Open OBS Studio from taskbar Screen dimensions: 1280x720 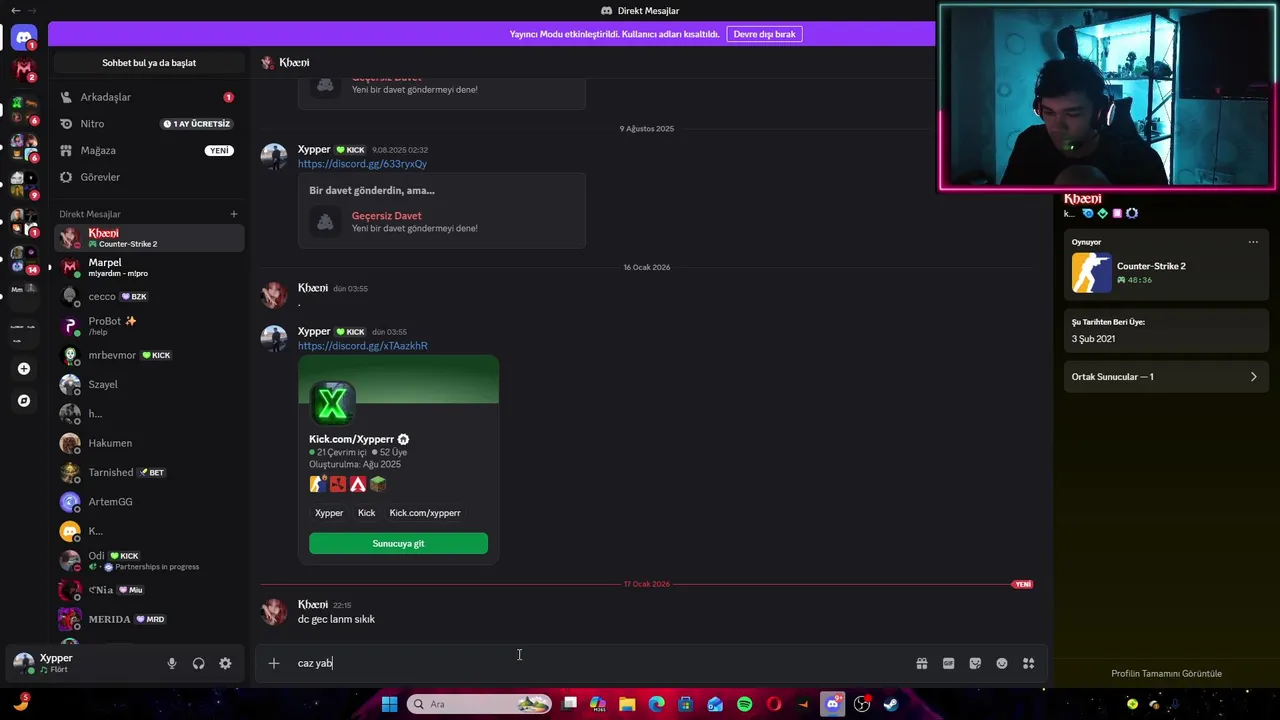click(x=862, y=704)
